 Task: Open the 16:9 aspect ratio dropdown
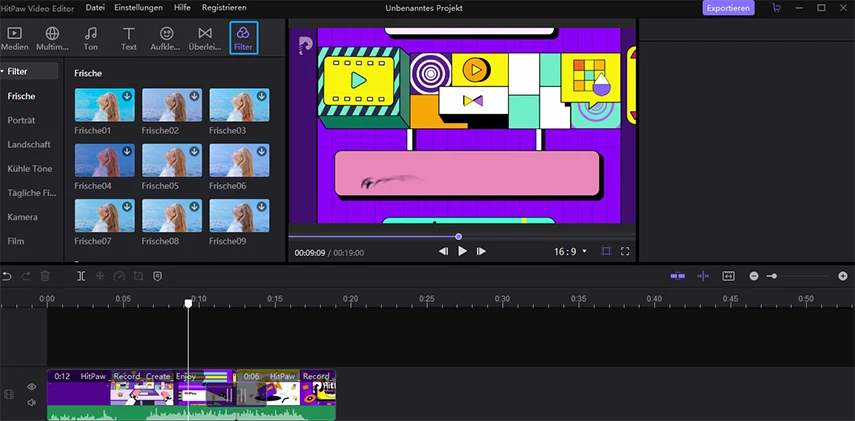pyautogui.click(x=570, y=251)
